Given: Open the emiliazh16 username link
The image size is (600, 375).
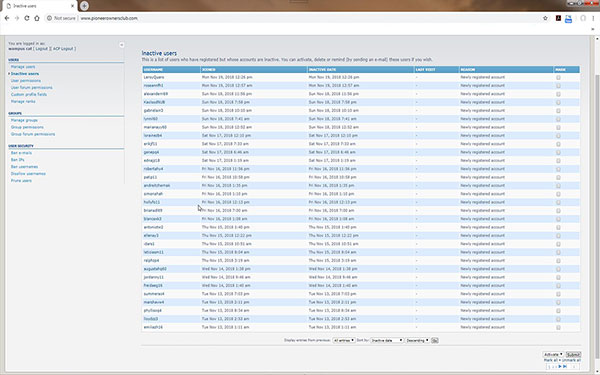Looking at the screenshot, I should (153, 327).
